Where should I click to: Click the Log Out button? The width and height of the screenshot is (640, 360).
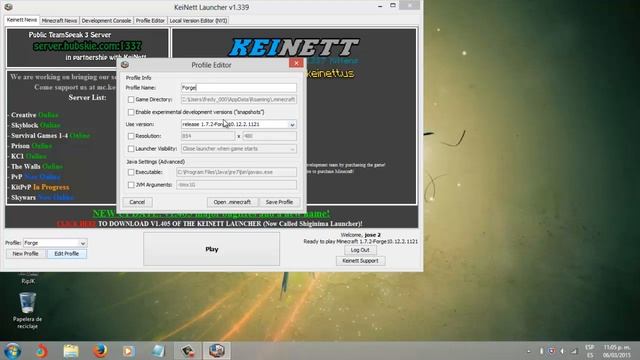(x=360, y=250)
